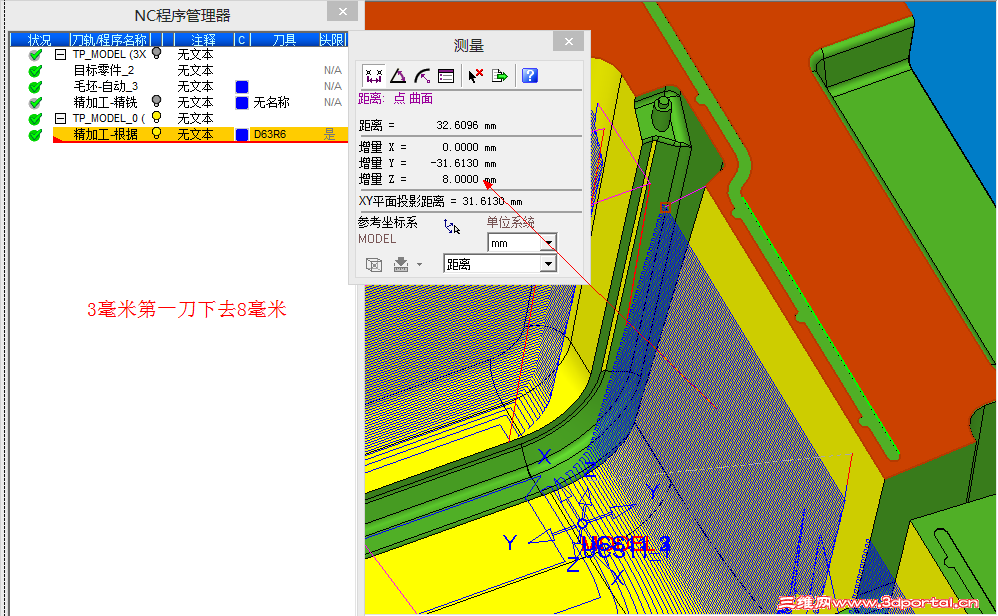Toggle lightbulb visibility for 精加工-精铣
Viewport: 998px width, 616px height.
click(156, 101)
